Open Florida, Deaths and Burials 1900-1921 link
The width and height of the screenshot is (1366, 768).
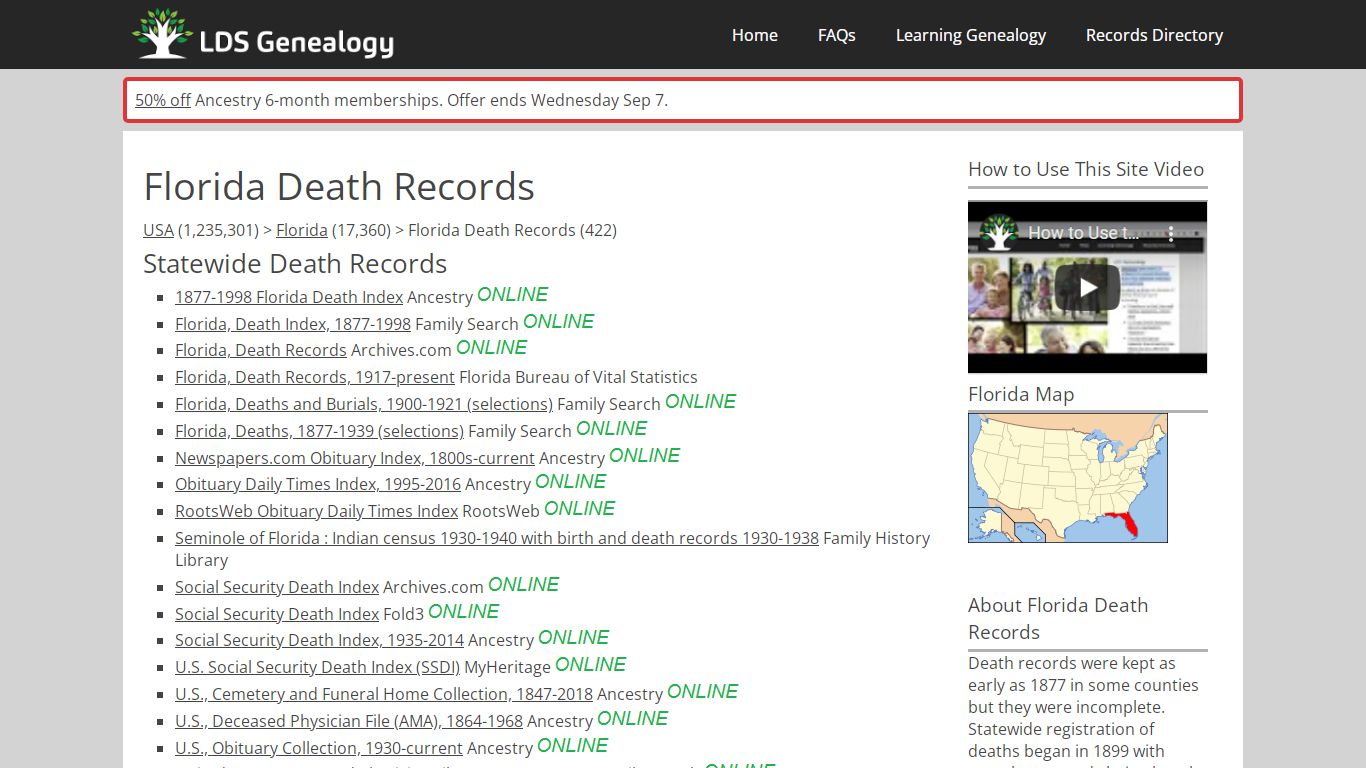tap(364, 404)
